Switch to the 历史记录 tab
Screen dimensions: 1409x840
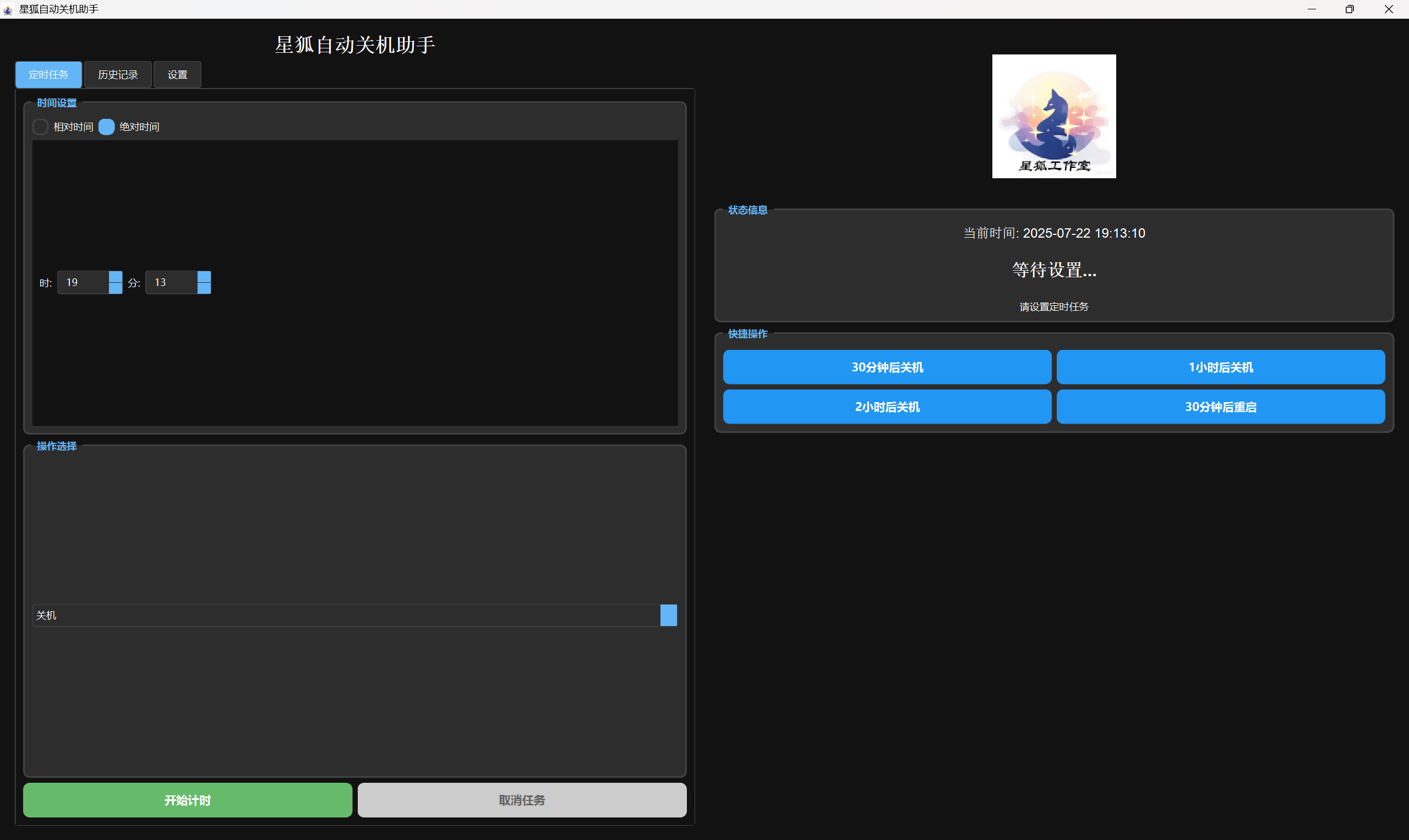point(118,75)
